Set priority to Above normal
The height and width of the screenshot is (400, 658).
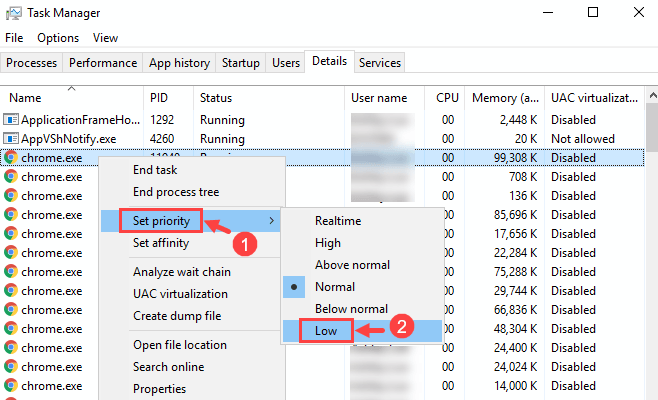(363, 265)
